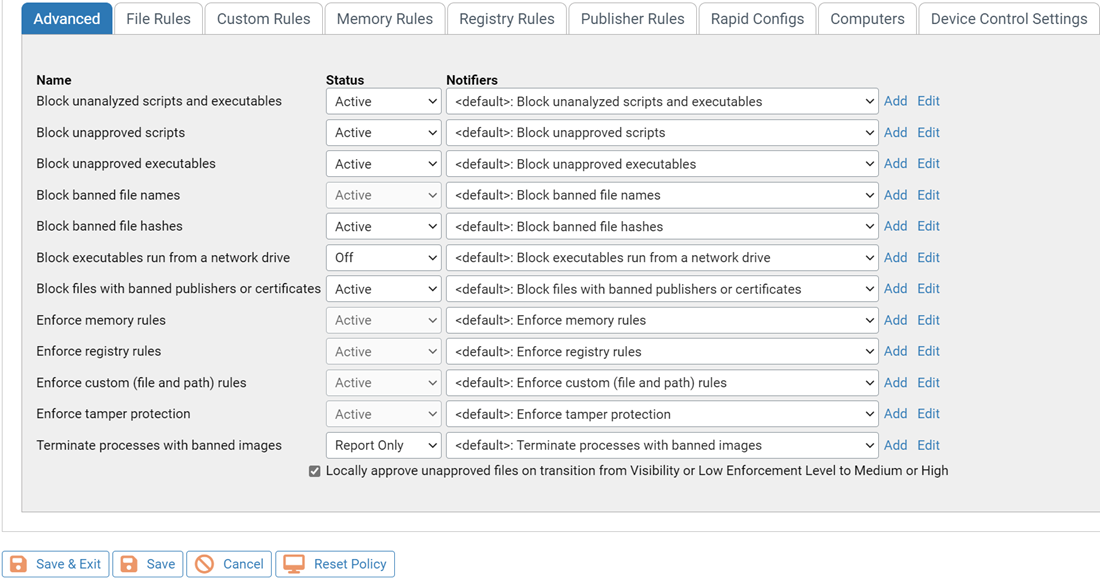Open Notifier dropdown for Enforce tamper protection
The image size is (1100, 578).
tap(660, 413)
